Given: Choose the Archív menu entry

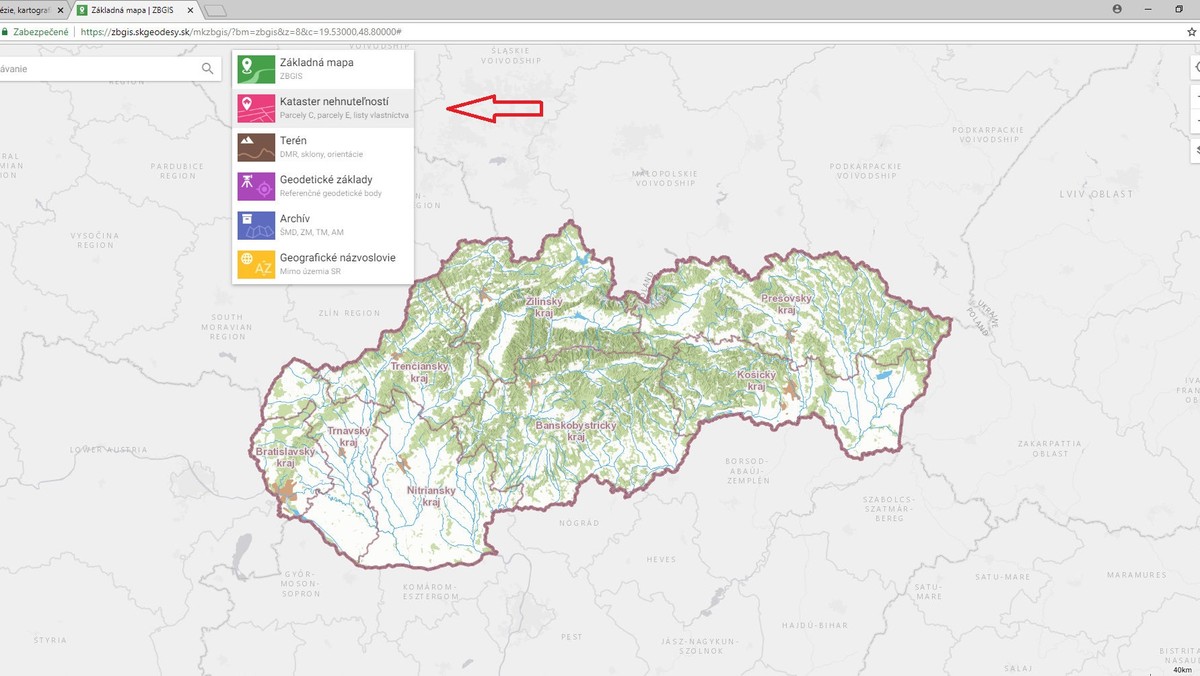Looking at the screenshot, I should pyautogui.click(x=322, y=225).
